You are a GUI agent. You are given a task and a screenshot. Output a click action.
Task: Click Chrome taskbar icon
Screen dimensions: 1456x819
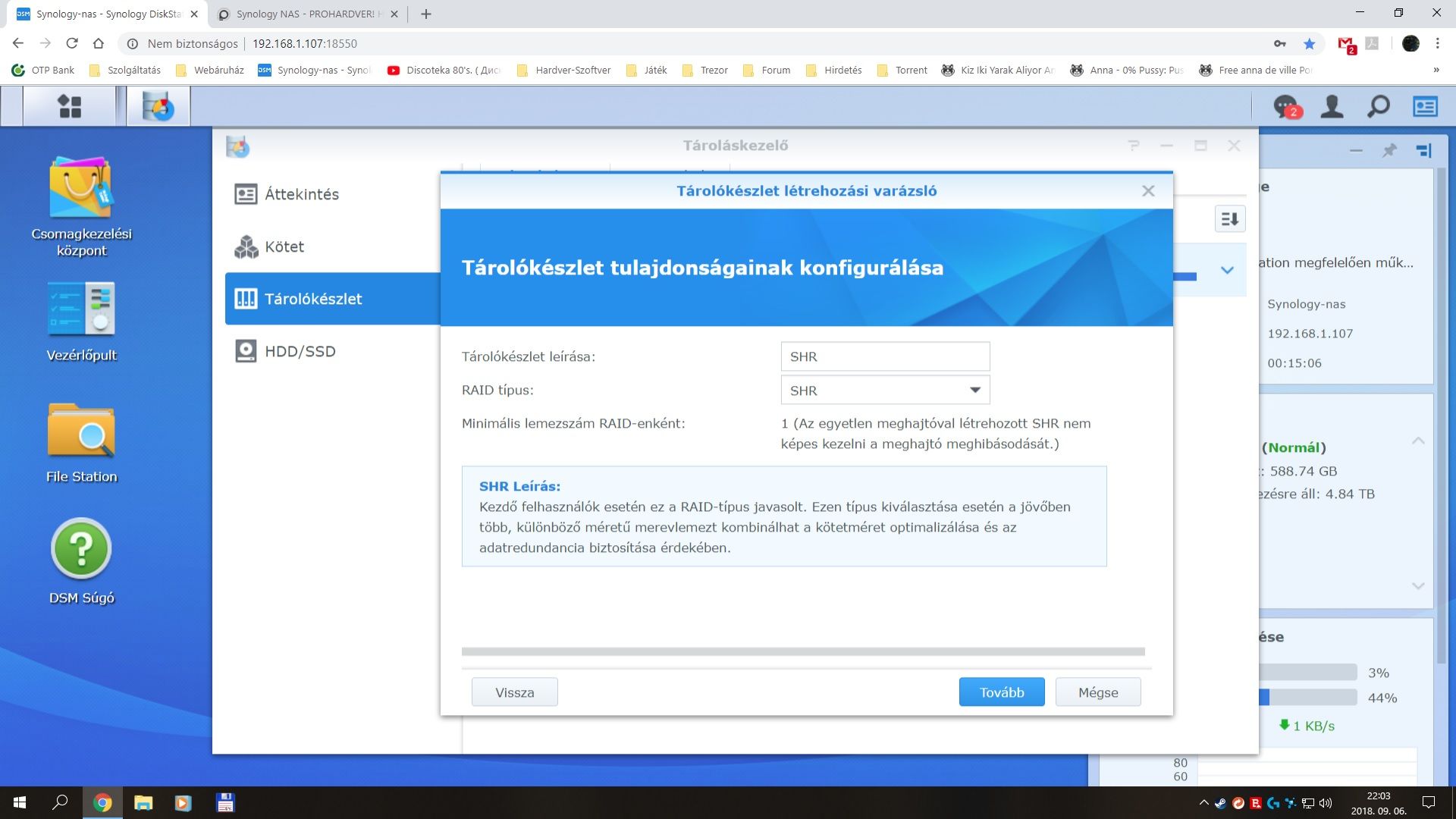click(102, 802)
